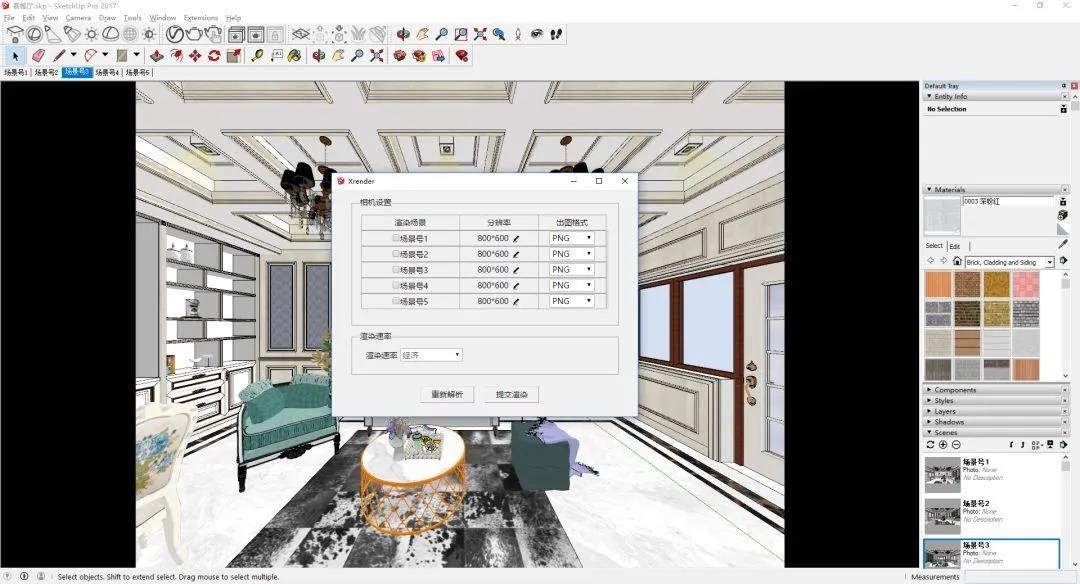Tick the 场景号5 render scene checkbox
1080x584 pixels.
pyautogui.click(x=396, y=301)
